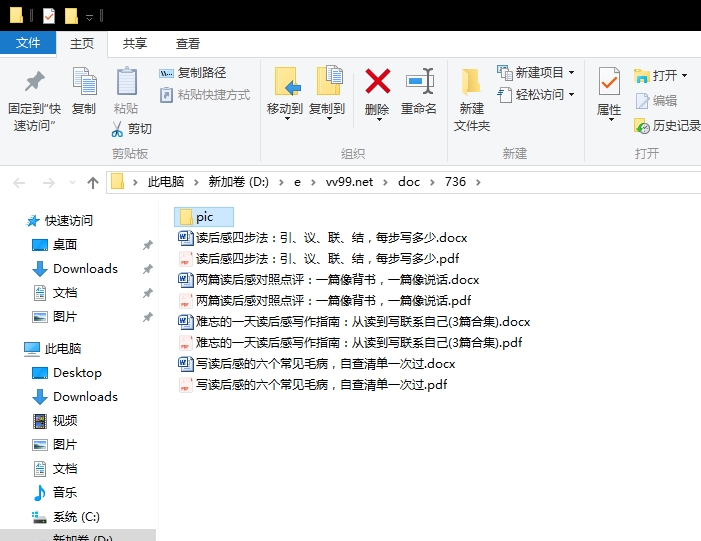Screen dimensions: 701x541
Task: Select the pic folder
Action: [x=204, y=217]
